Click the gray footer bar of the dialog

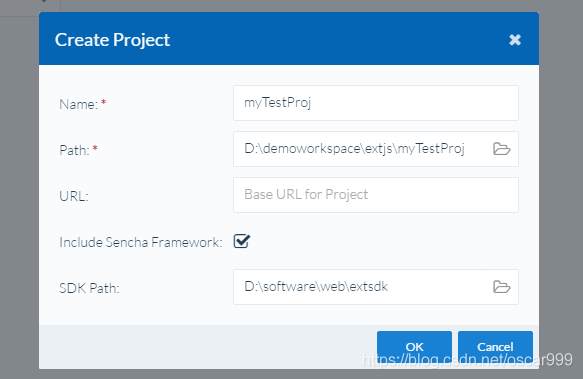(x=207, y=347)
